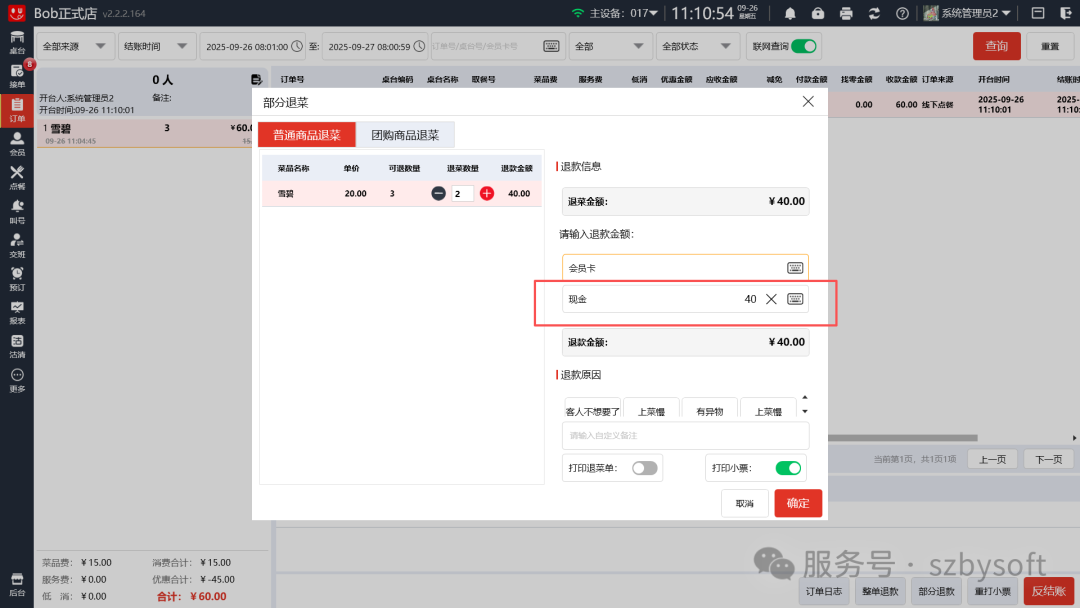Screen dimensions: 1080x608
Task: Open the on-screen keyboard icon beside 现金 field
Action: pos(794,298)
